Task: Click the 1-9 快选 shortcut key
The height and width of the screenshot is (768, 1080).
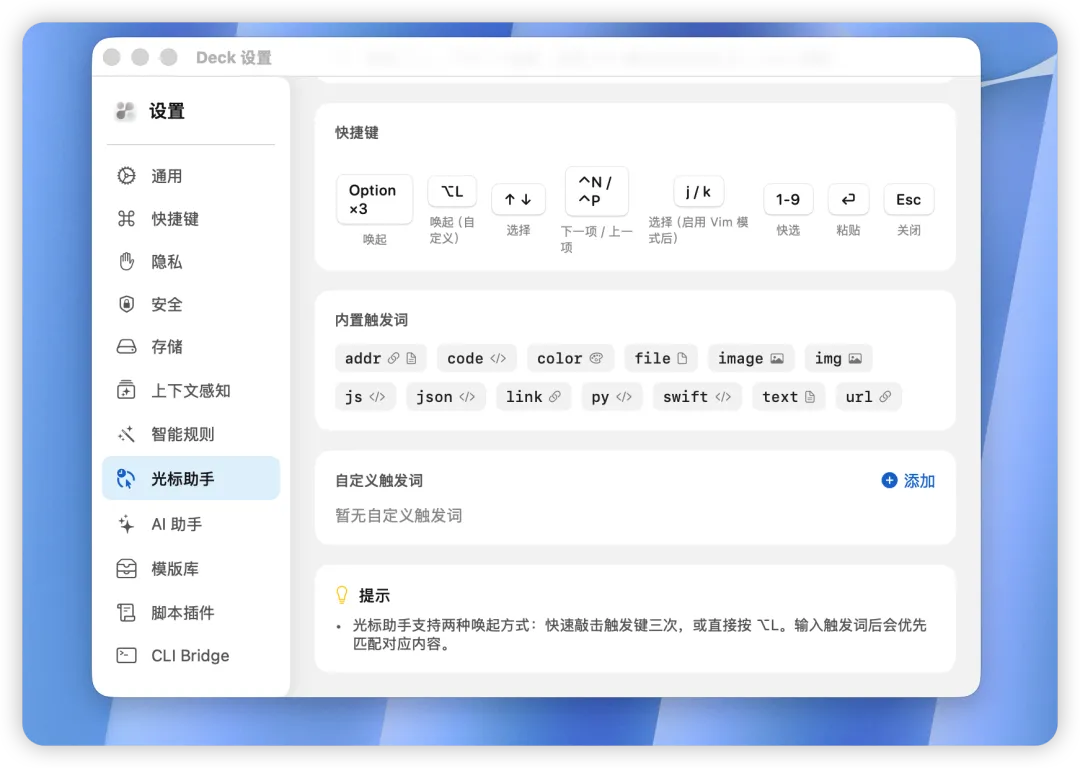Action: [788, 199]
